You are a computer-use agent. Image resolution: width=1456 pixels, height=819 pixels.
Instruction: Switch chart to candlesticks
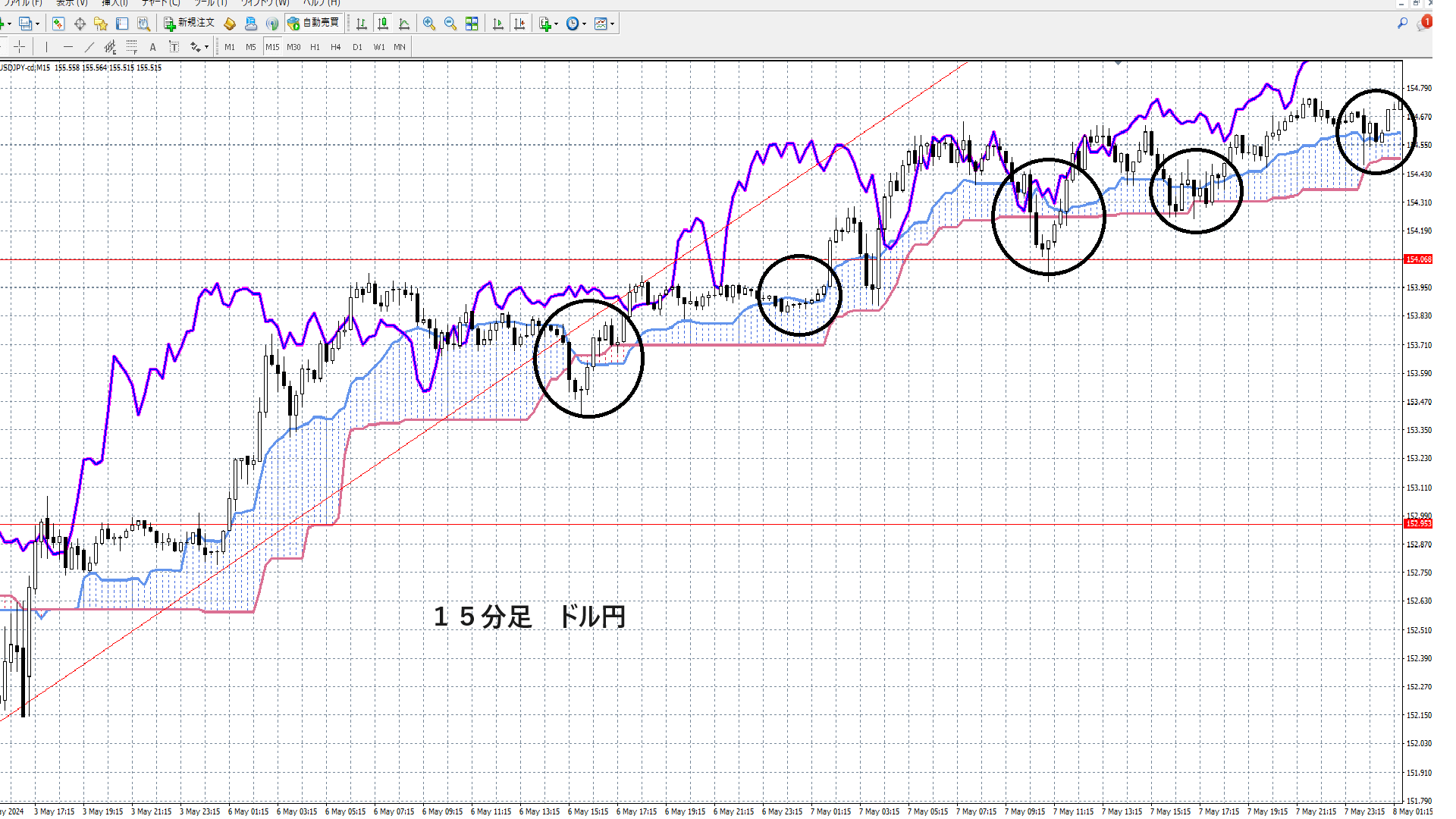click(x=383, y=24)
